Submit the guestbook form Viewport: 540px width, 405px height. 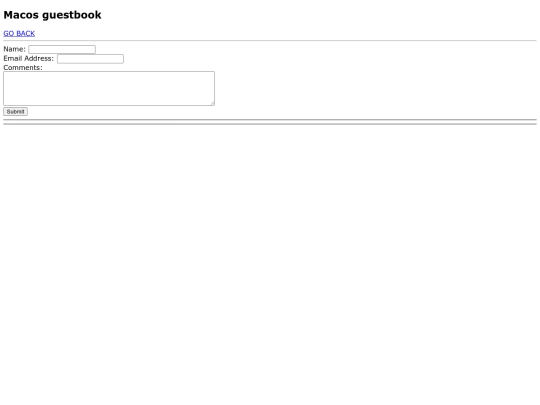pyautogui.click(x=15, y=112)
